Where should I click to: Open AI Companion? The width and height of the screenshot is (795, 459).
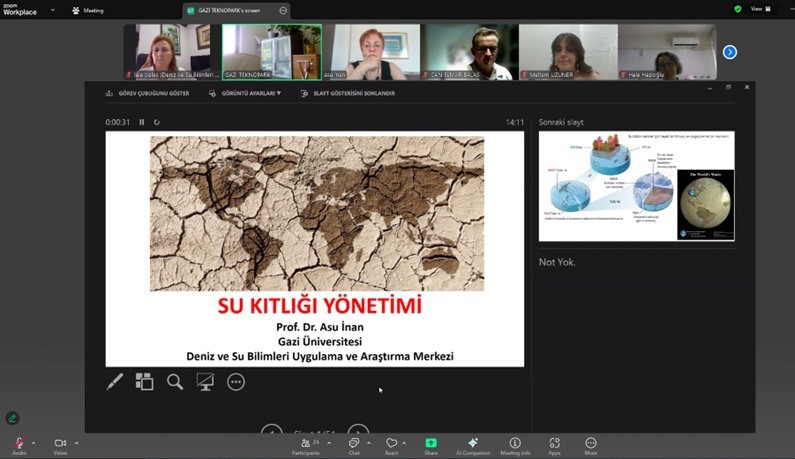473,446
